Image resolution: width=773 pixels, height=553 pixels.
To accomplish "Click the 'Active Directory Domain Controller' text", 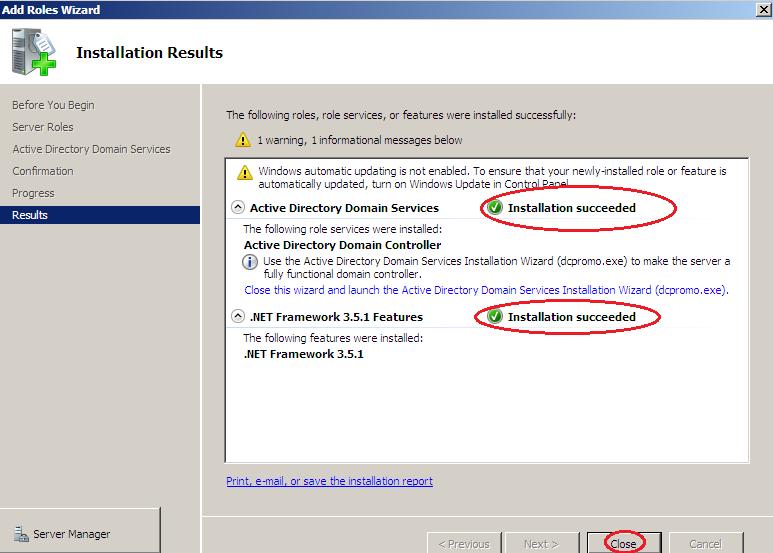I will point(342,245).
